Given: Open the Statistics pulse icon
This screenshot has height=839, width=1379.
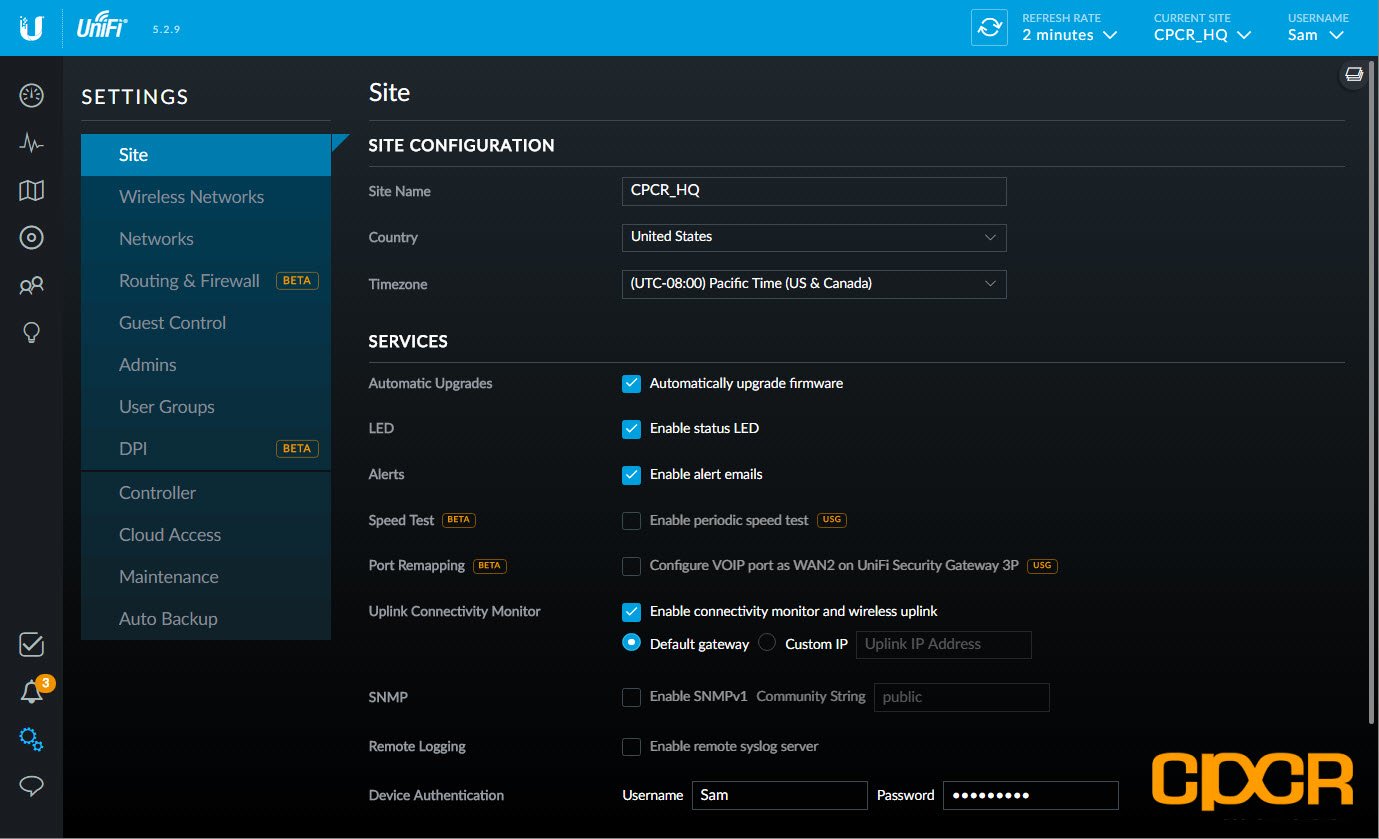Looking at the screenshot, I should point(31,143).
